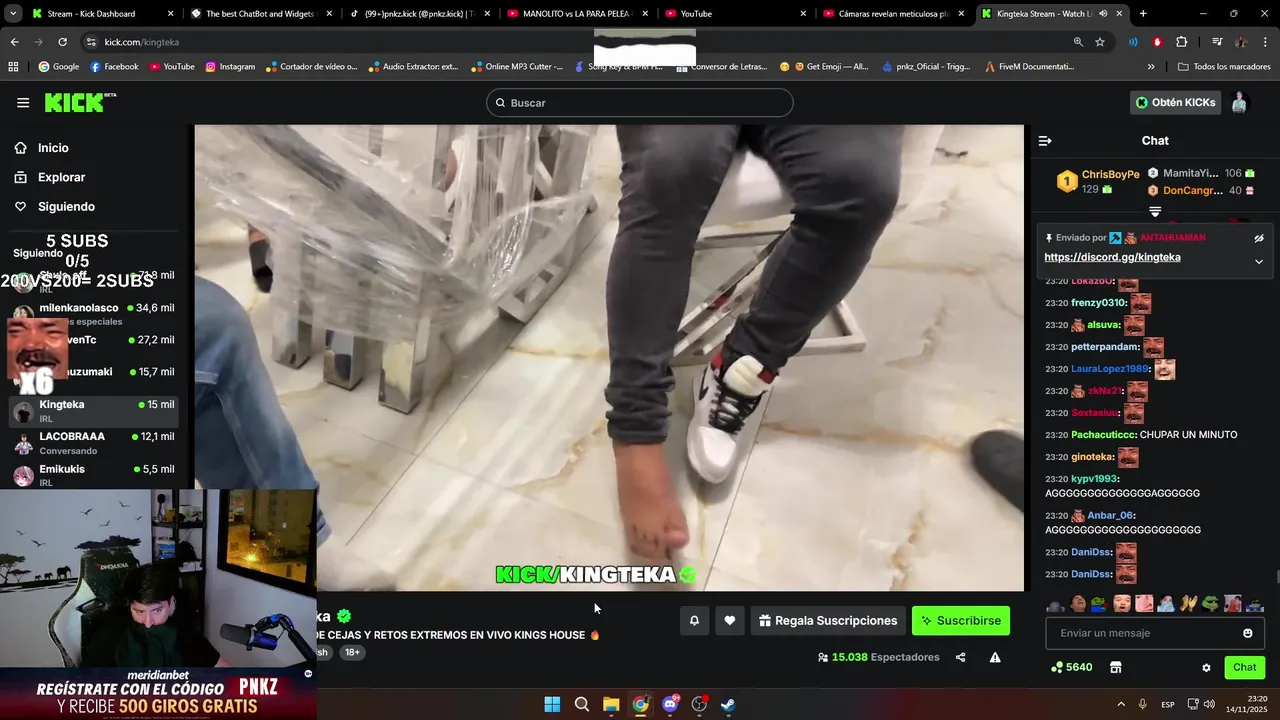Open the pinned discord.gg/kingteka link
1280x720 pixels.
[x=1112, y=257]
